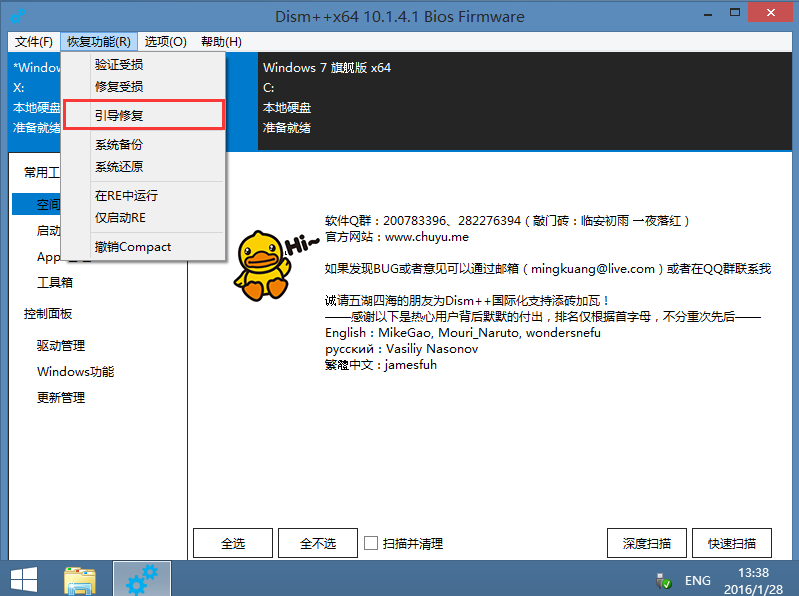The image size is (799, 596).
Task: Switch input language via ENG indicator
Action: coord(698,581)
